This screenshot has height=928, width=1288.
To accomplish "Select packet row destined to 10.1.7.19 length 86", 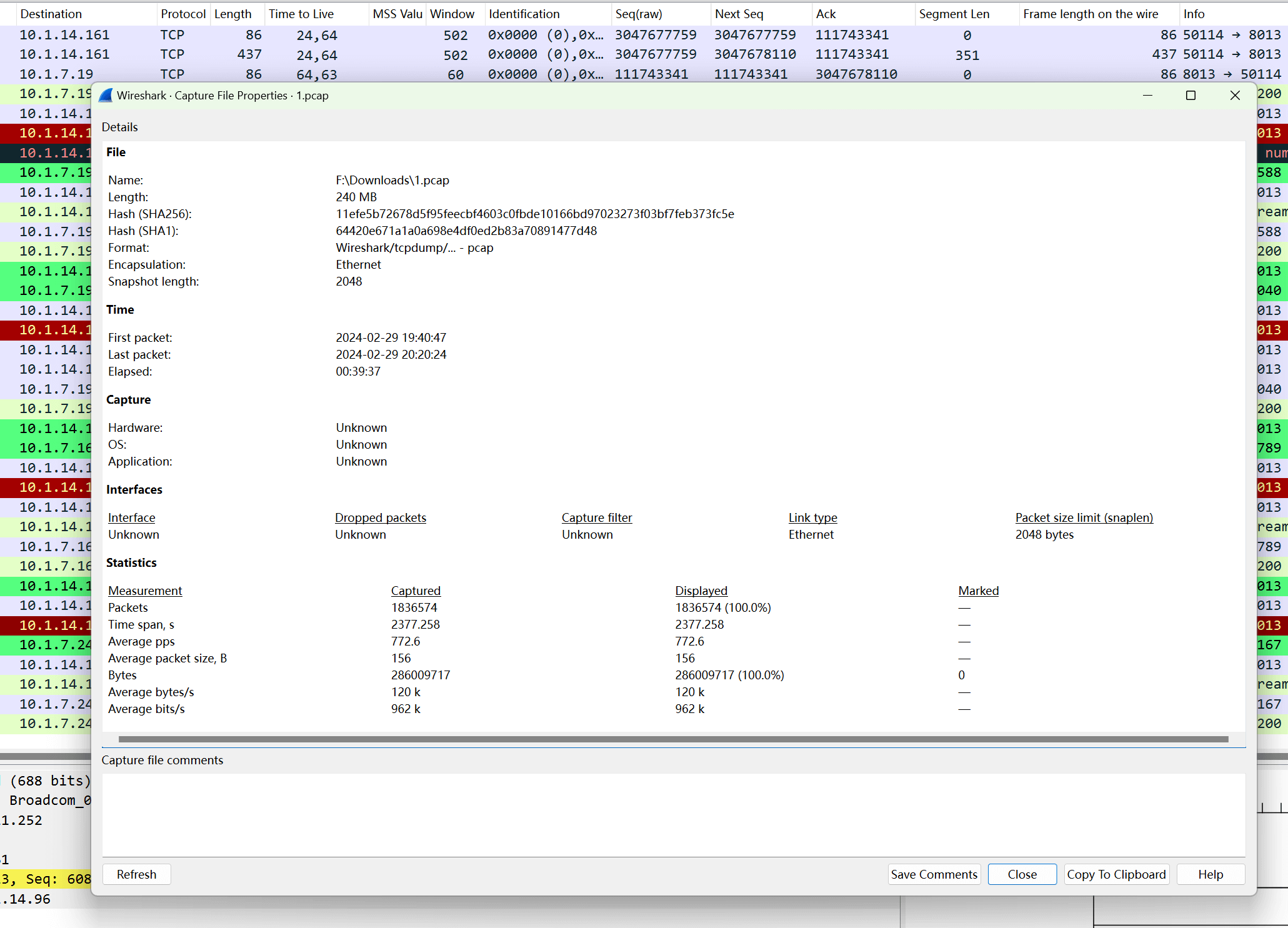I will 644,74.
